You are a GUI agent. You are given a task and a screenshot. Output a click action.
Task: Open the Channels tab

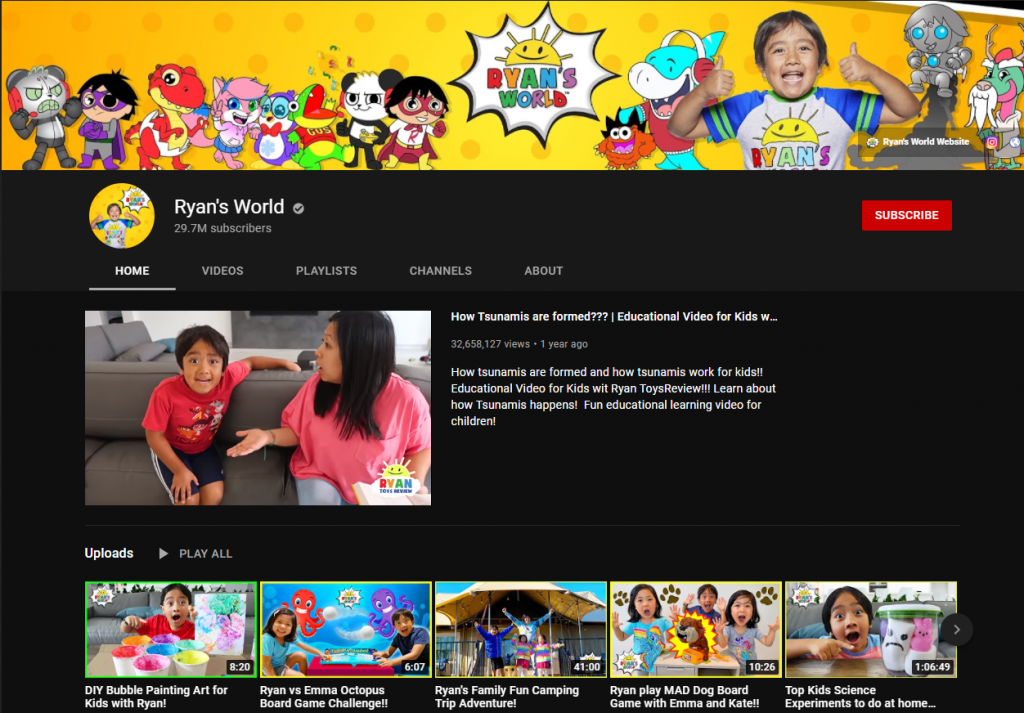click(441, 271)
